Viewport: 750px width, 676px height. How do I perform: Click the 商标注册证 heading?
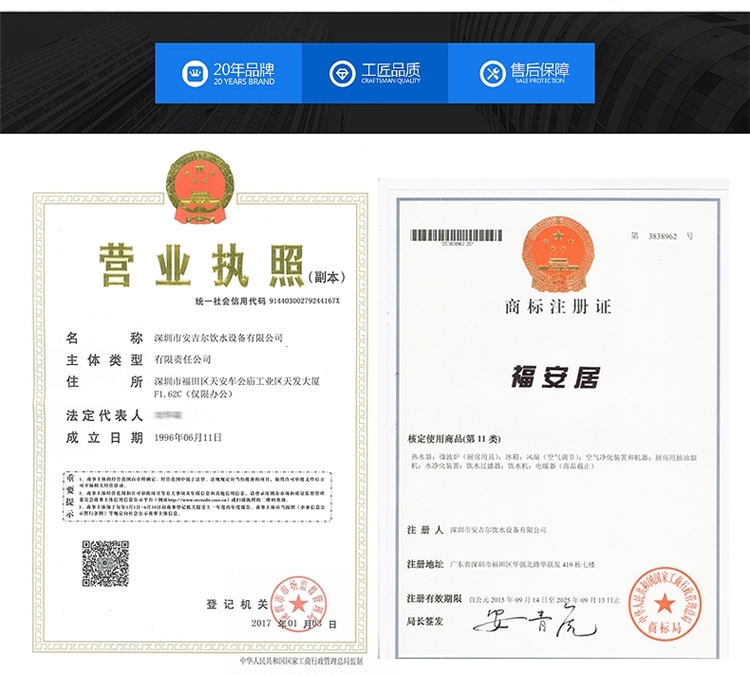tap(558, 307)
